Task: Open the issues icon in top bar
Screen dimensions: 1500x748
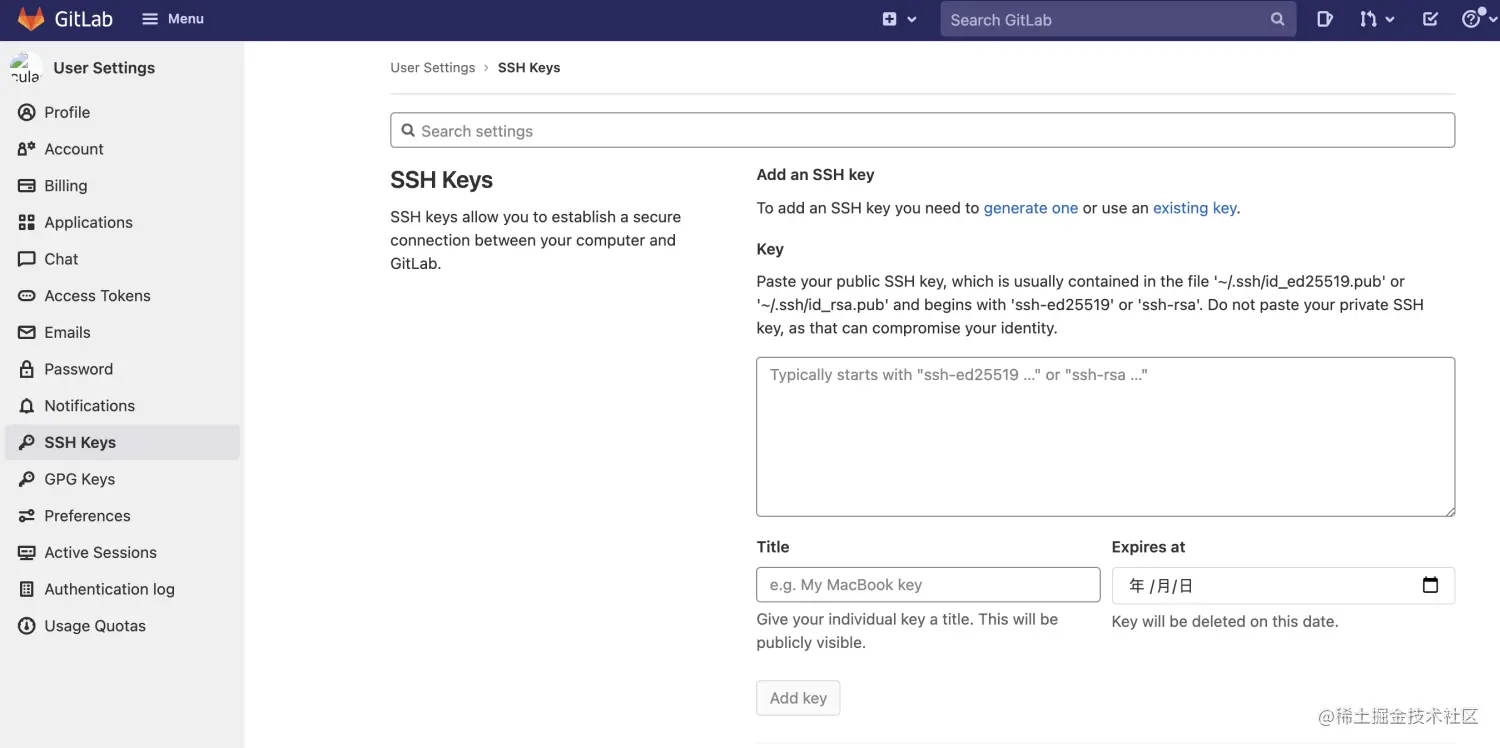Action: click(1325, 19)
